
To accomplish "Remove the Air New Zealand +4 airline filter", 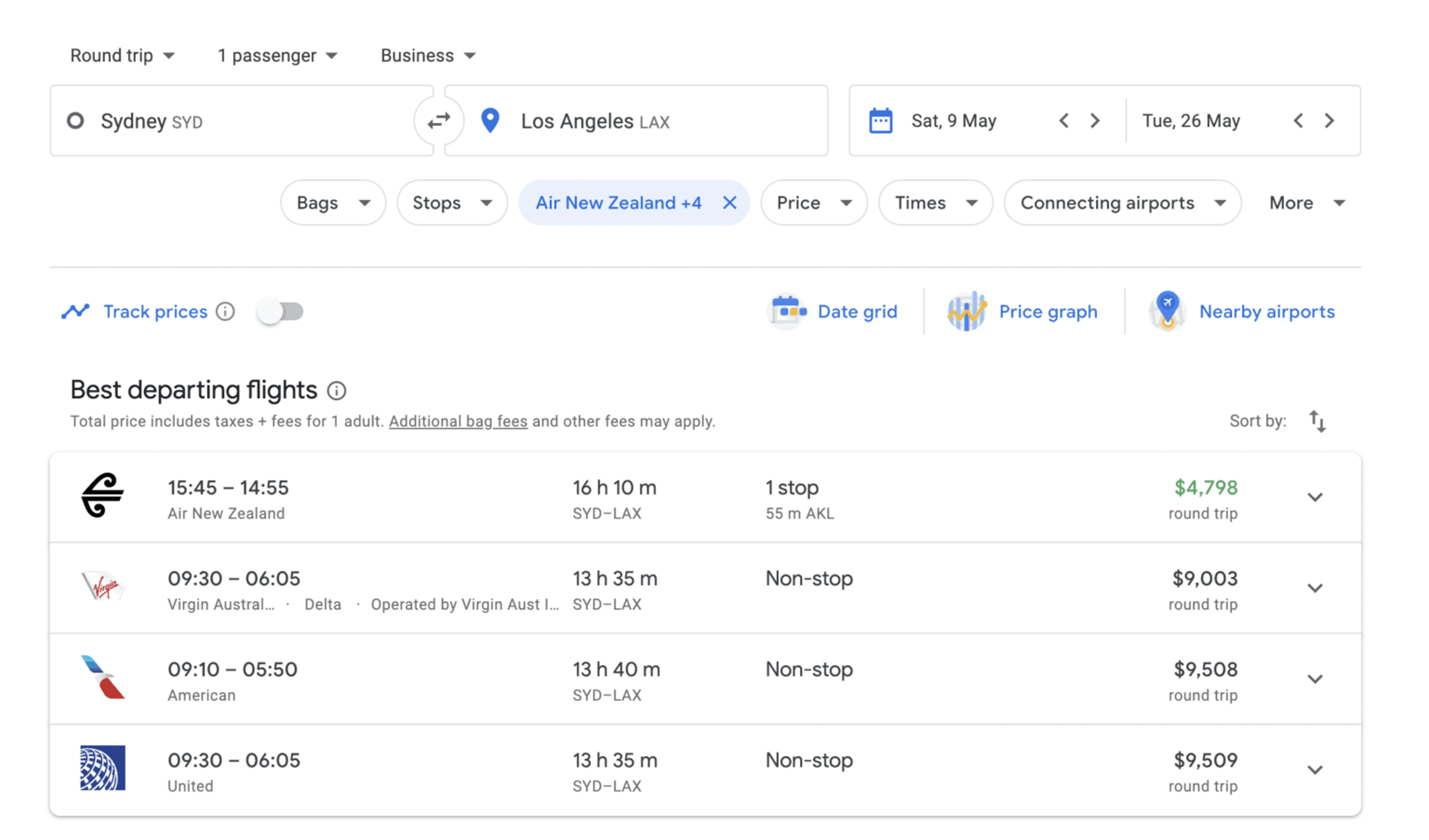I will [729, 202].
